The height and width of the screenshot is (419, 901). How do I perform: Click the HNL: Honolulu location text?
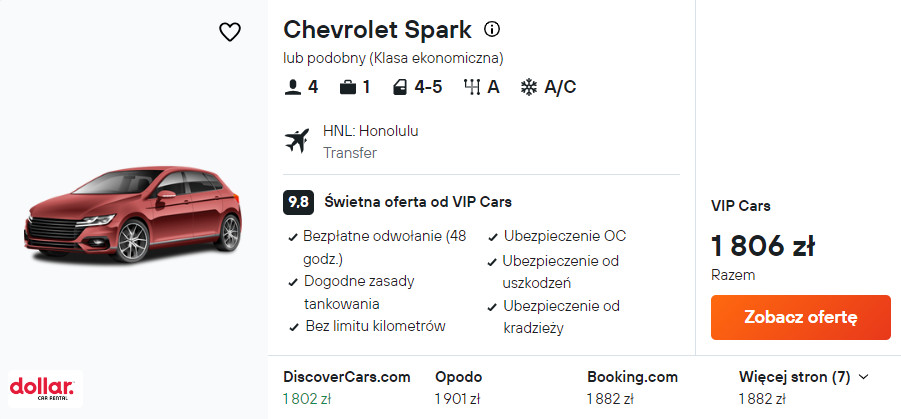coord(371,131)
